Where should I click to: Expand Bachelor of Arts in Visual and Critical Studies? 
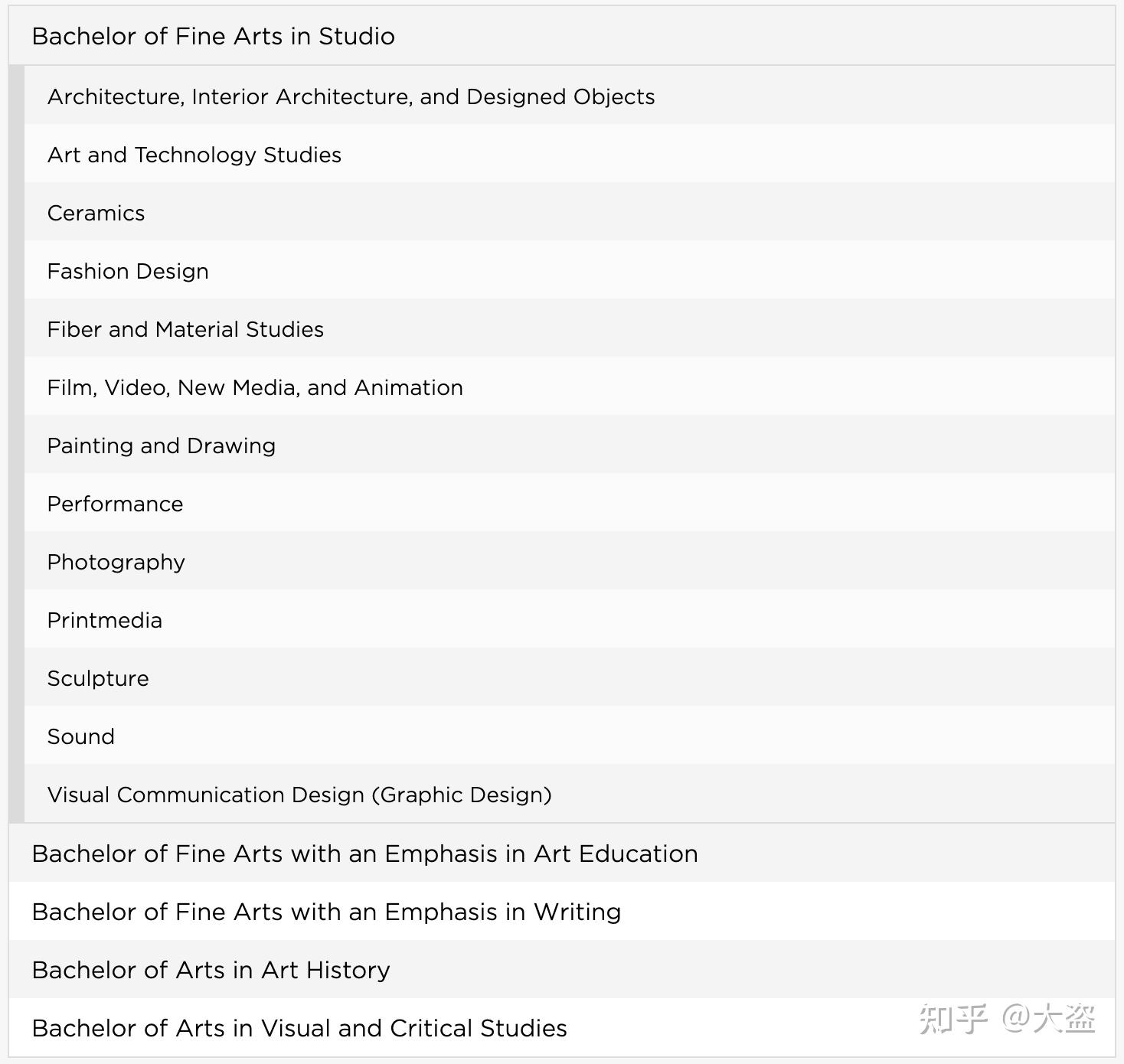coord(299,1028)
